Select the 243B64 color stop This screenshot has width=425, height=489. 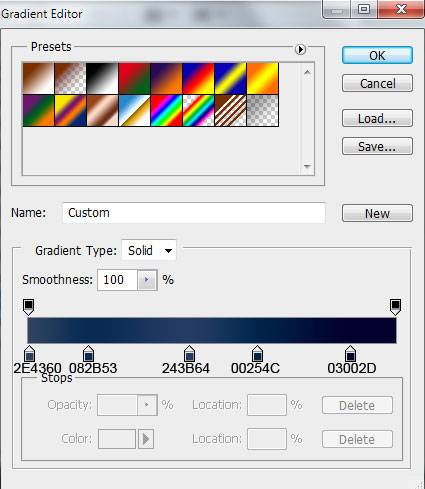[189, 354]
